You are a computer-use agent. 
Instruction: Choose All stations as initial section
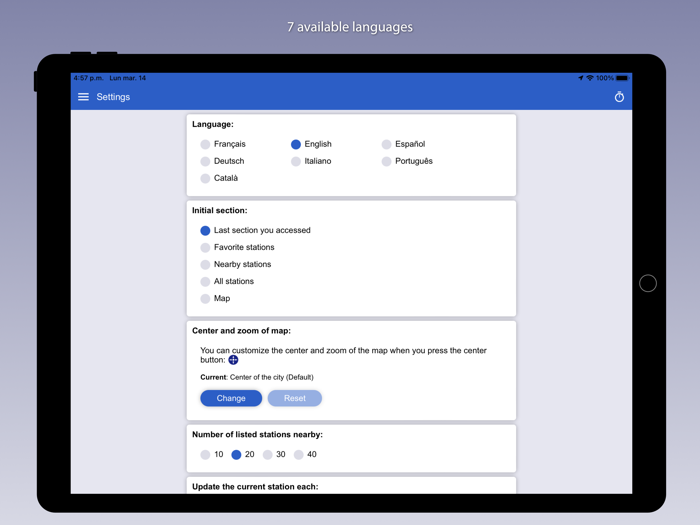tap(227, 281)
